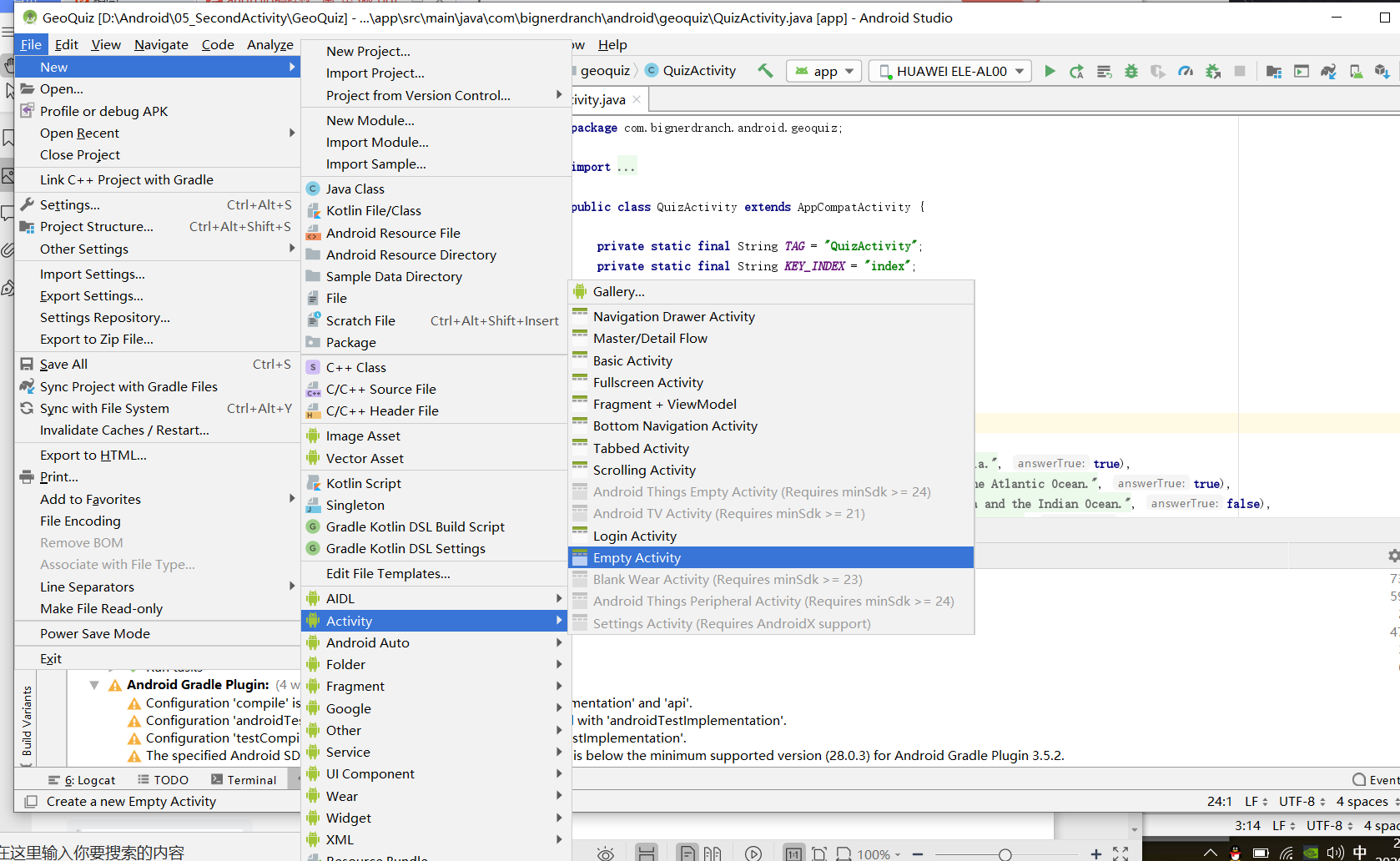Choose Android Resource File
The image size is (1400, 861).
434,233
